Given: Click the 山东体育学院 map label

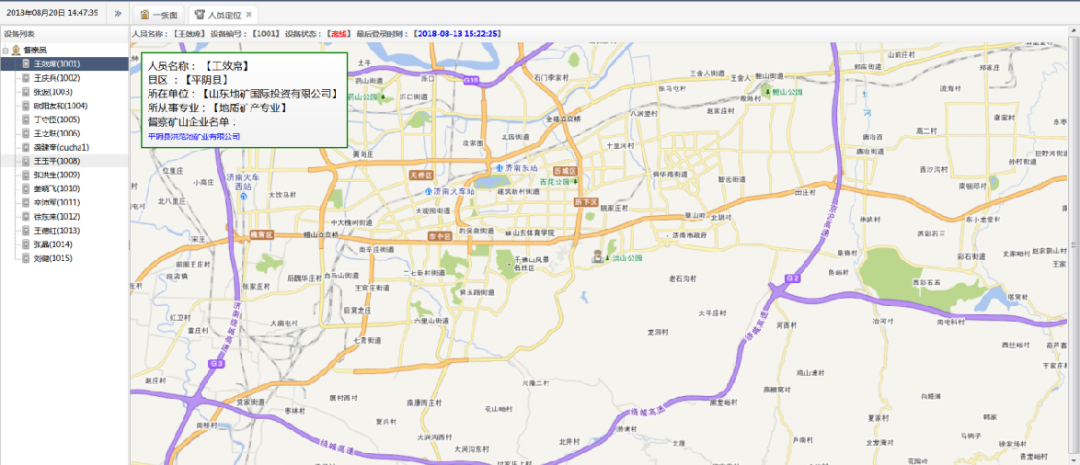Looking at the screenshot, I should coord(531,233).
